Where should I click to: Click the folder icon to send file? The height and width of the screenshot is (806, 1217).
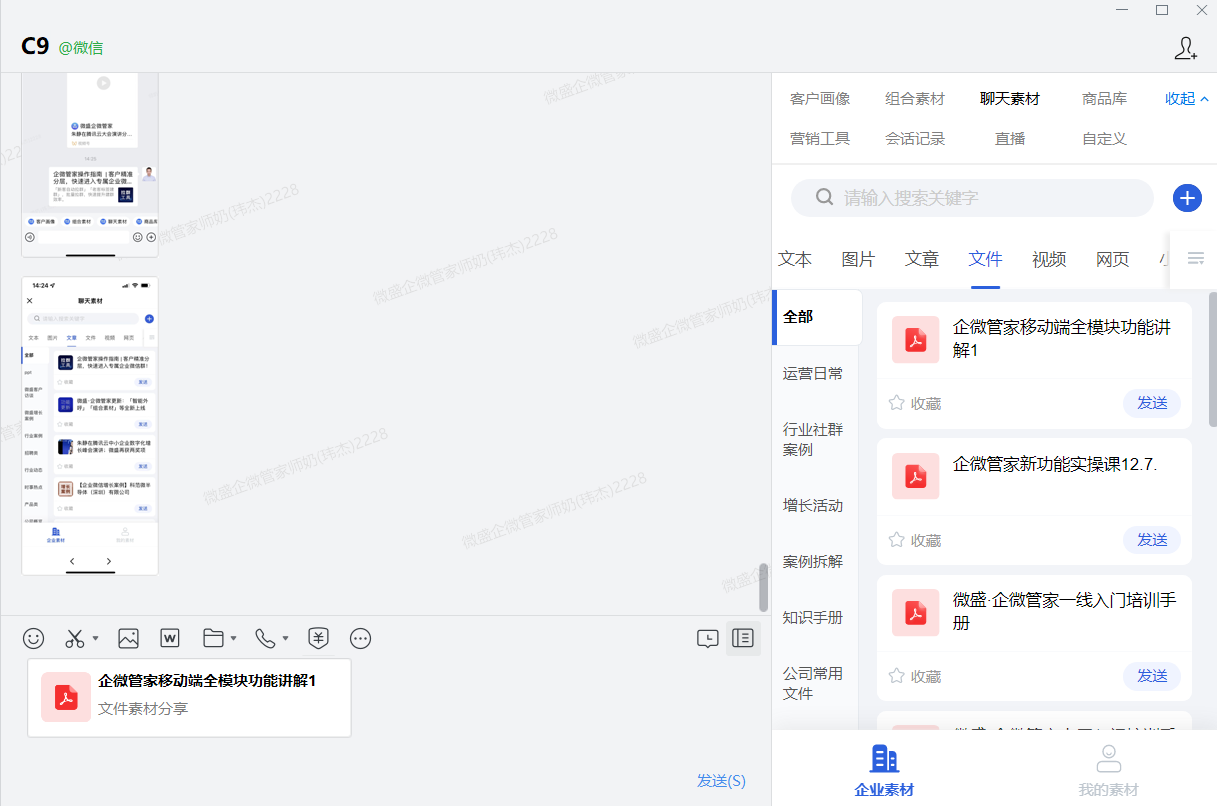click(x=212, y=638)
